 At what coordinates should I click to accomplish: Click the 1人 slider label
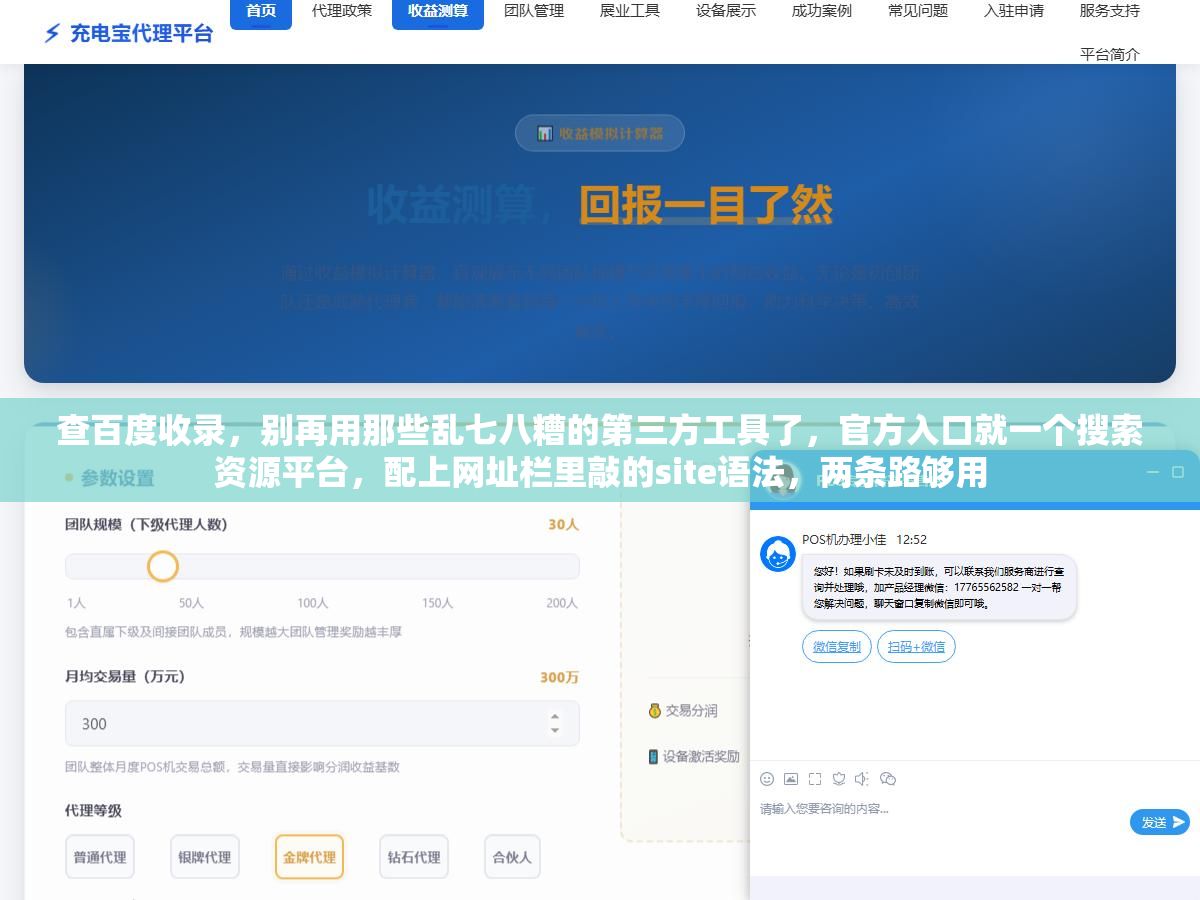pyautogui.click(x=76, y=603)
